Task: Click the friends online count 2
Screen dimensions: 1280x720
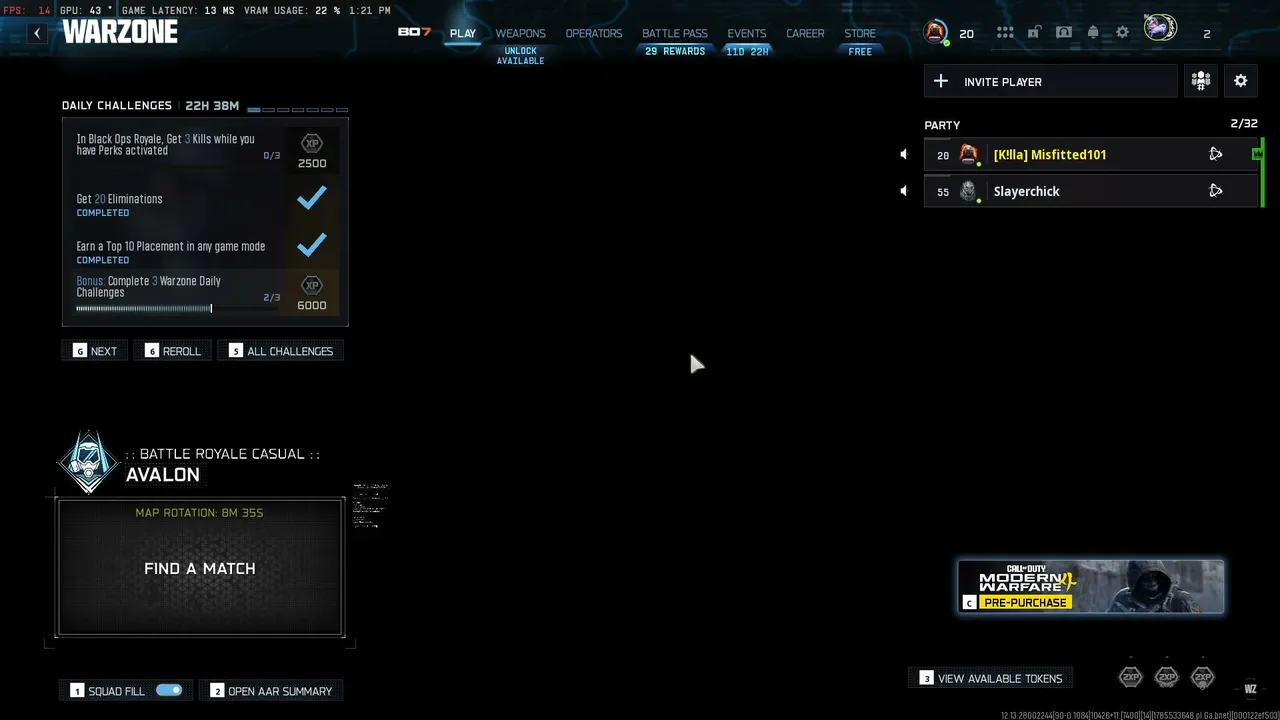Action: point(1207,34)
